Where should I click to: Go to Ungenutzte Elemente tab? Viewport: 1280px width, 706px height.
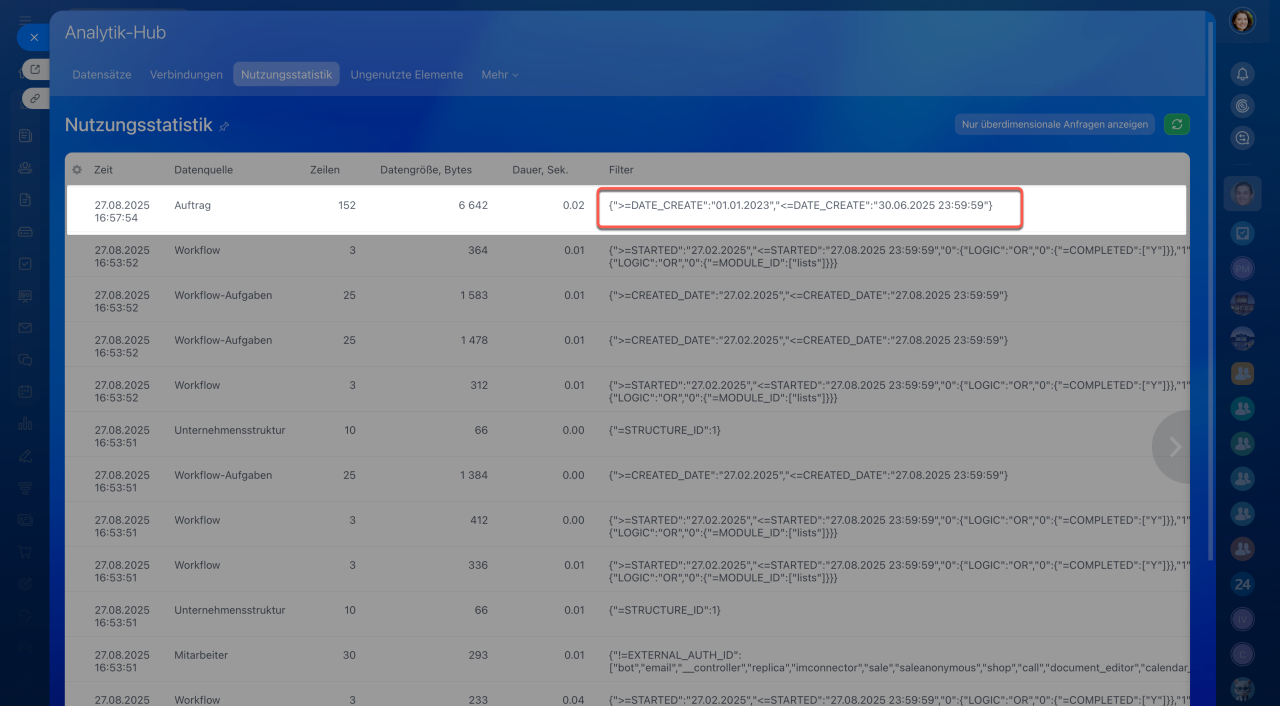tap(406, 75)
